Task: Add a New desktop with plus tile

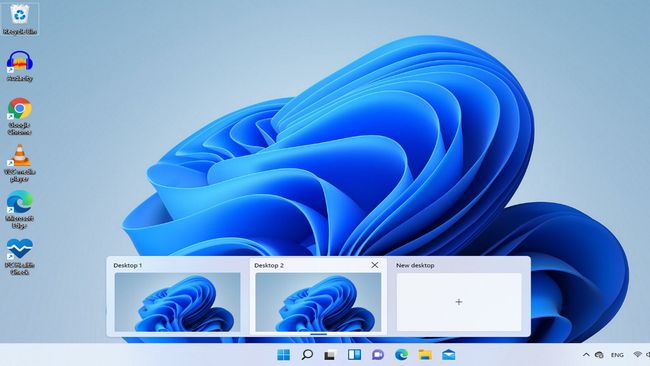Action: point(459,302)
